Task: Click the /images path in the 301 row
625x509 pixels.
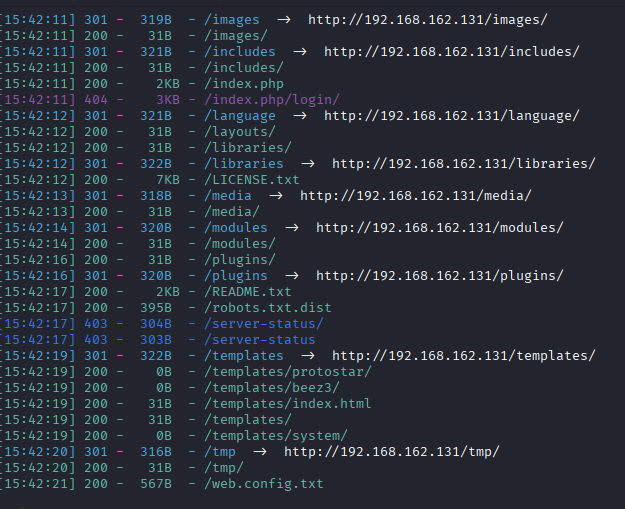Action: pos(232,20)
